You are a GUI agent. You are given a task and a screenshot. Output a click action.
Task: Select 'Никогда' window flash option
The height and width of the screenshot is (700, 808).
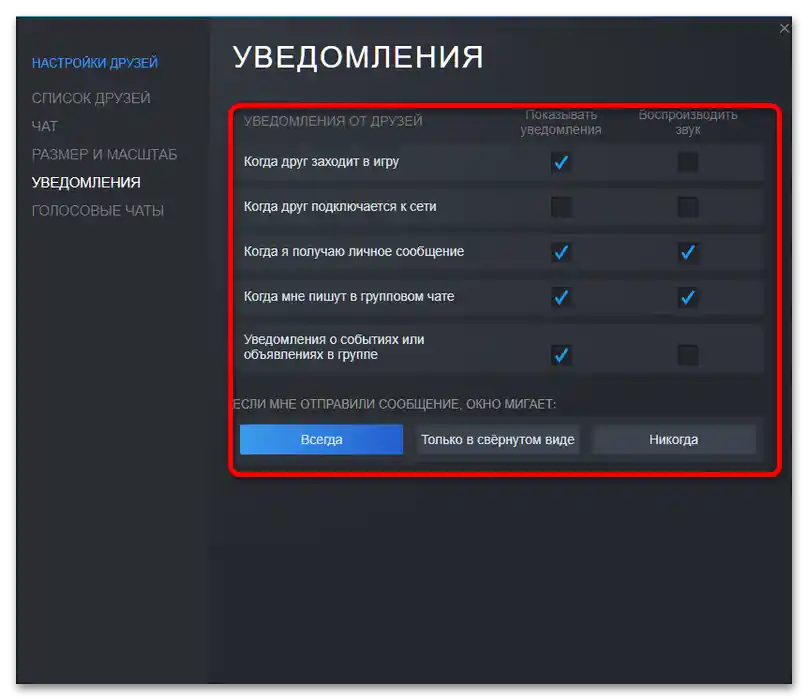pos(674,440)
